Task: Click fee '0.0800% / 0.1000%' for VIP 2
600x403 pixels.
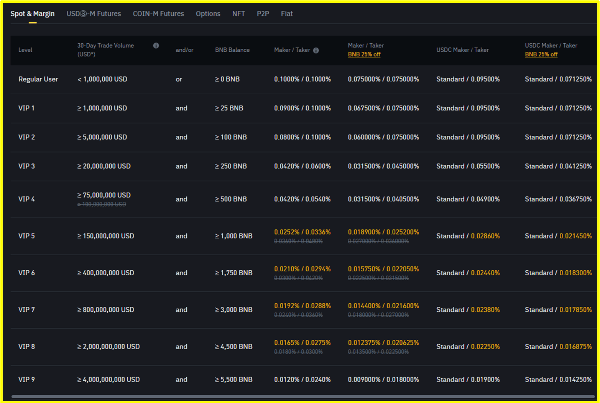Action: pos(302,137)
